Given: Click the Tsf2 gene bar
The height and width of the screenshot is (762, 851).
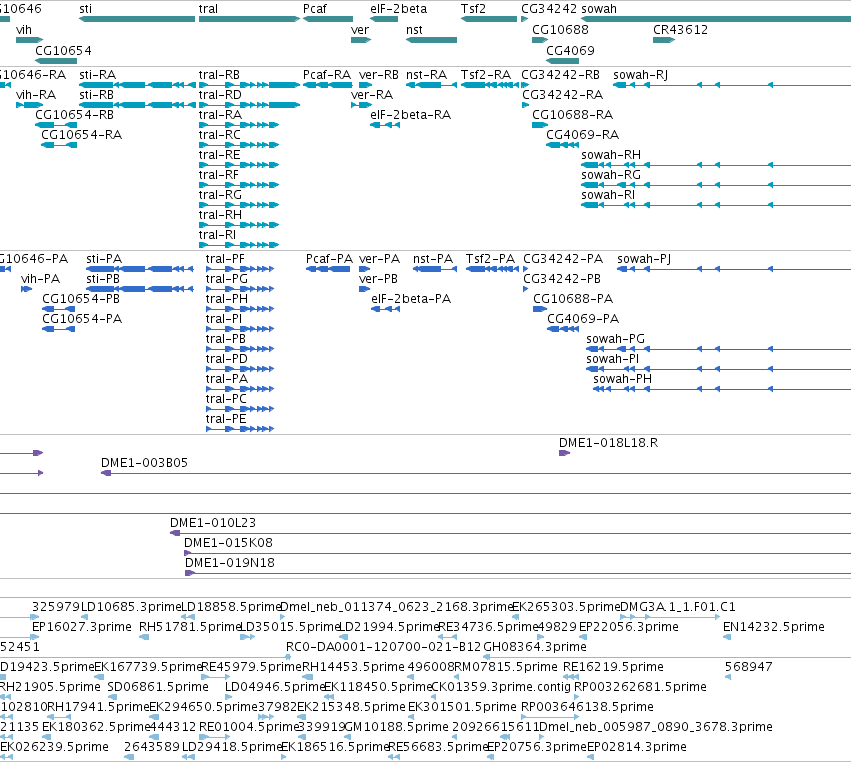Looking at the screenshot, I should tap(489, 19).
